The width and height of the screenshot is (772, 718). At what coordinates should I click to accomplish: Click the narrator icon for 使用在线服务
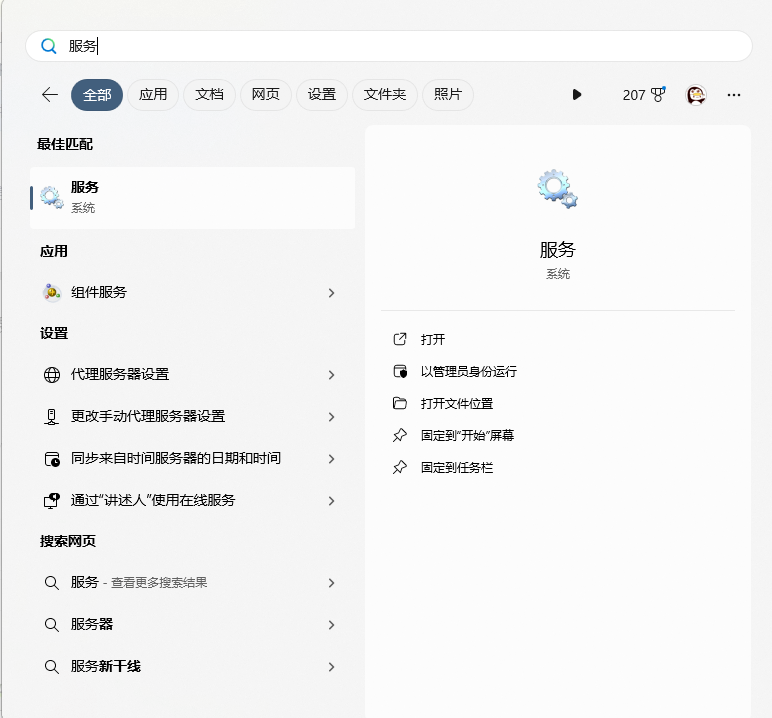click(52, 501)
